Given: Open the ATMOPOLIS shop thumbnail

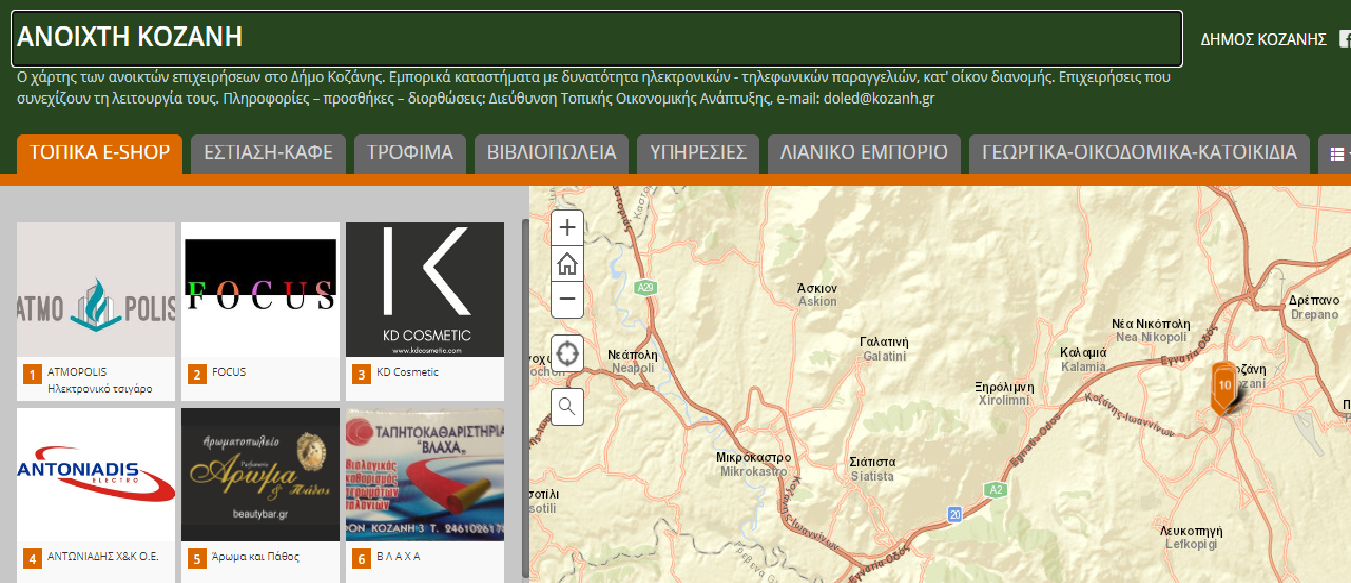Looking at the screenshot, I should [96, 290].
